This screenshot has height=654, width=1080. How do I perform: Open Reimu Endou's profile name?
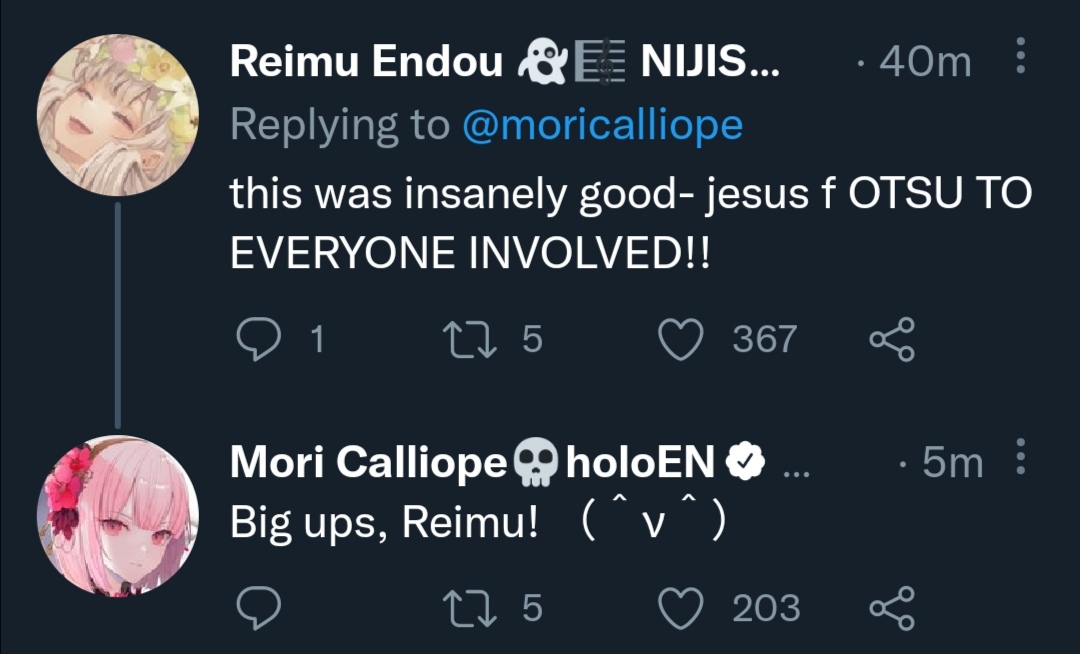[x=366, y=63]
